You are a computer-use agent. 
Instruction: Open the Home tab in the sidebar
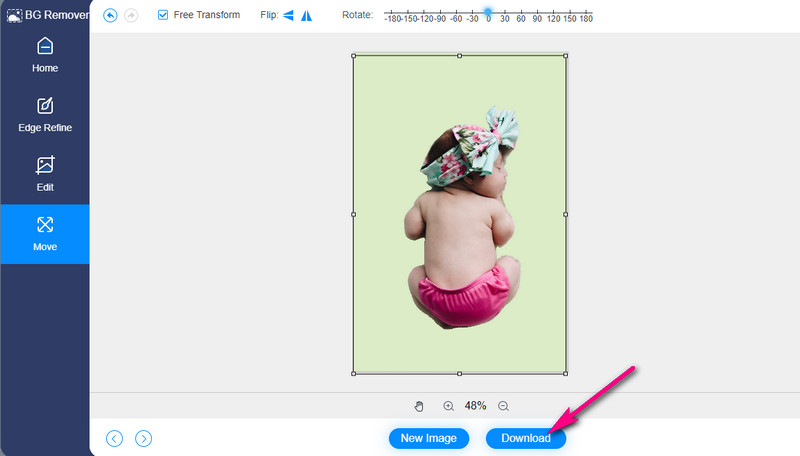[45, 55]
